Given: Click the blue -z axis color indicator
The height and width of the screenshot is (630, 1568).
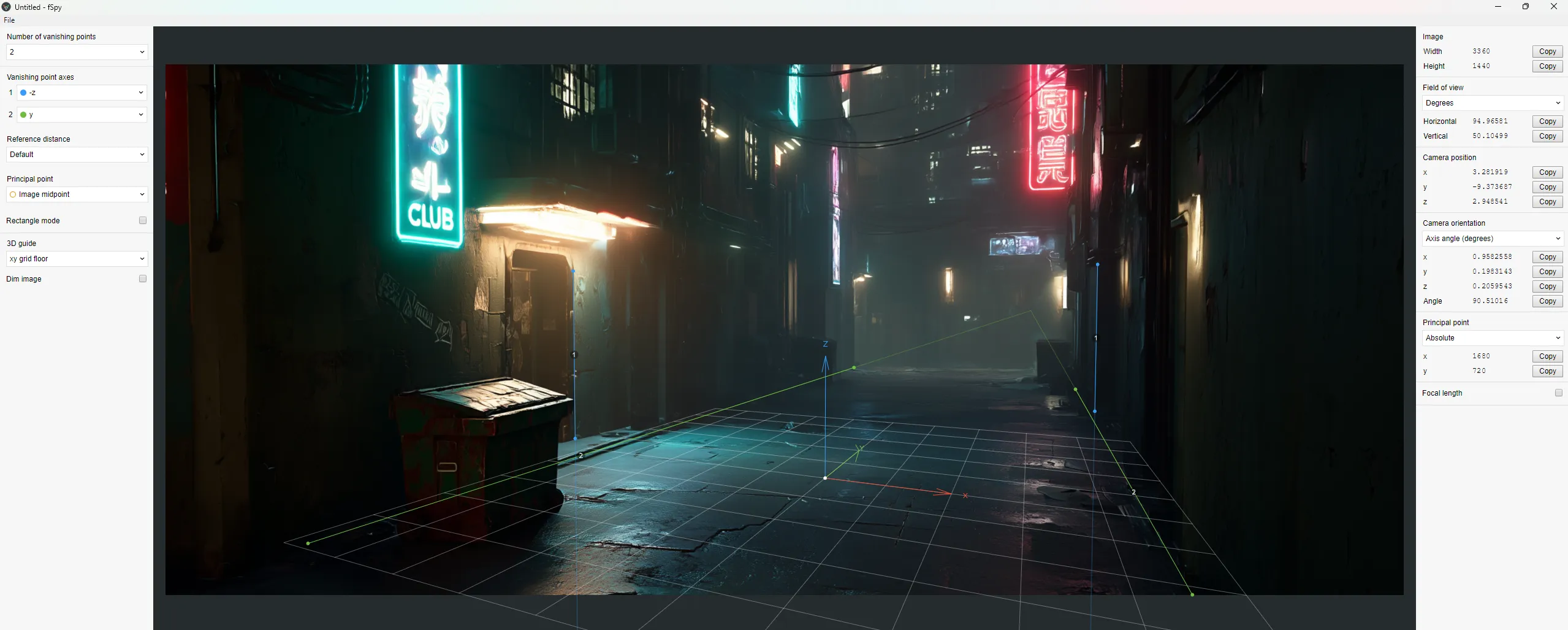Looking at the screenshot, I should click(x=23, y=93).
